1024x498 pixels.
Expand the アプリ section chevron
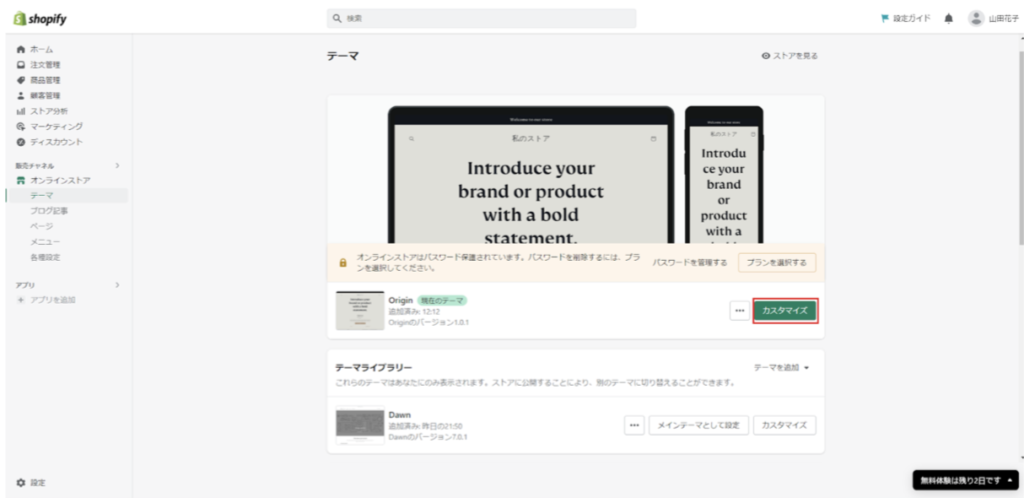pyautogui.click(x=117, y=285)
